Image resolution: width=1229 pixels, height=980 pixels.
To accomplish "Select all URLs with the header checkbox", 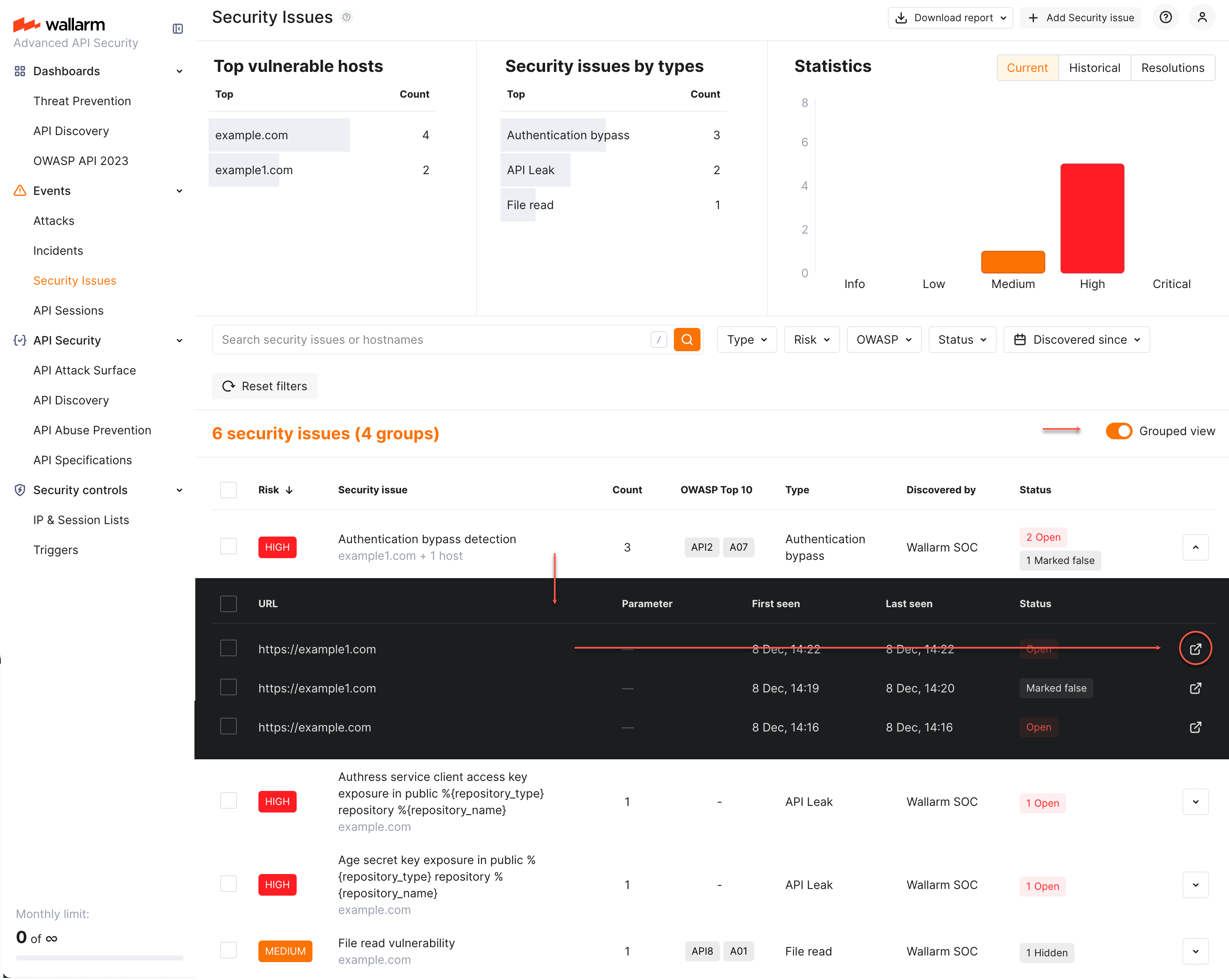I will click(228, 603).
